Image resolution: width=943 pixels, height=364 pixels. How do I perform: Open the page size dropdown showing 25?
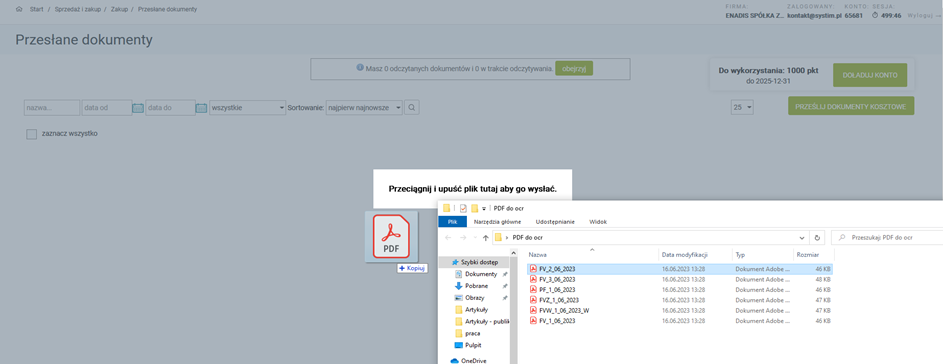742,108
